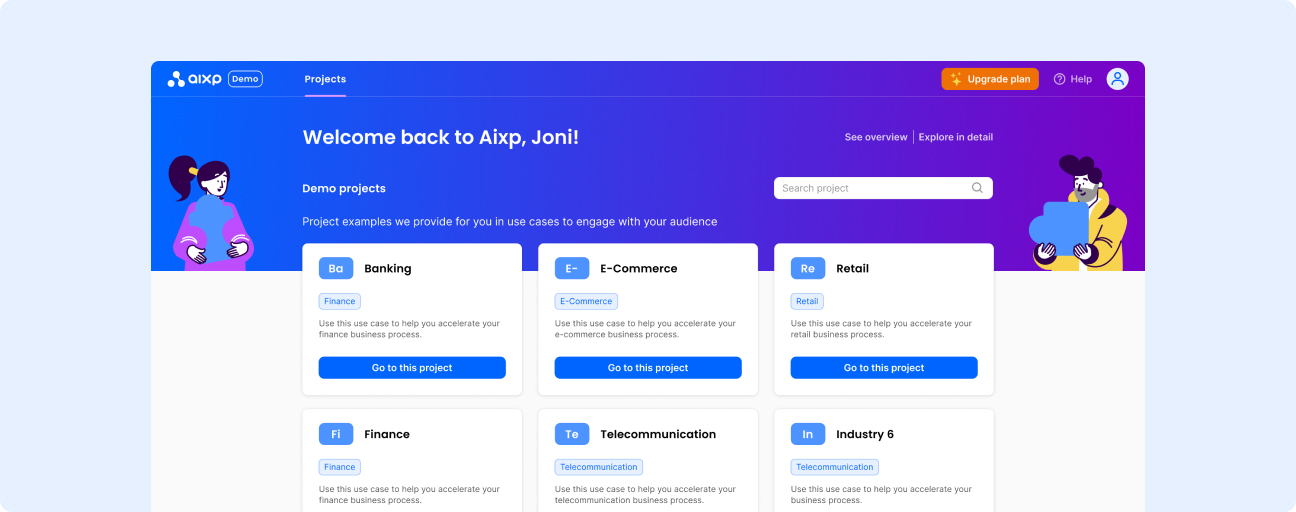Open the Projects tab
The height and width of the screenshot is (512, 1296).
click(x=325, y=79)
